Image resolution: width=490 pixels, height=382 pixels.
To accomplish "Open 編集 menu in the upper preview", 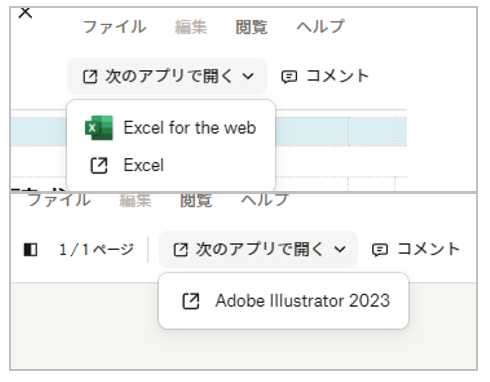I will [191, 27].
